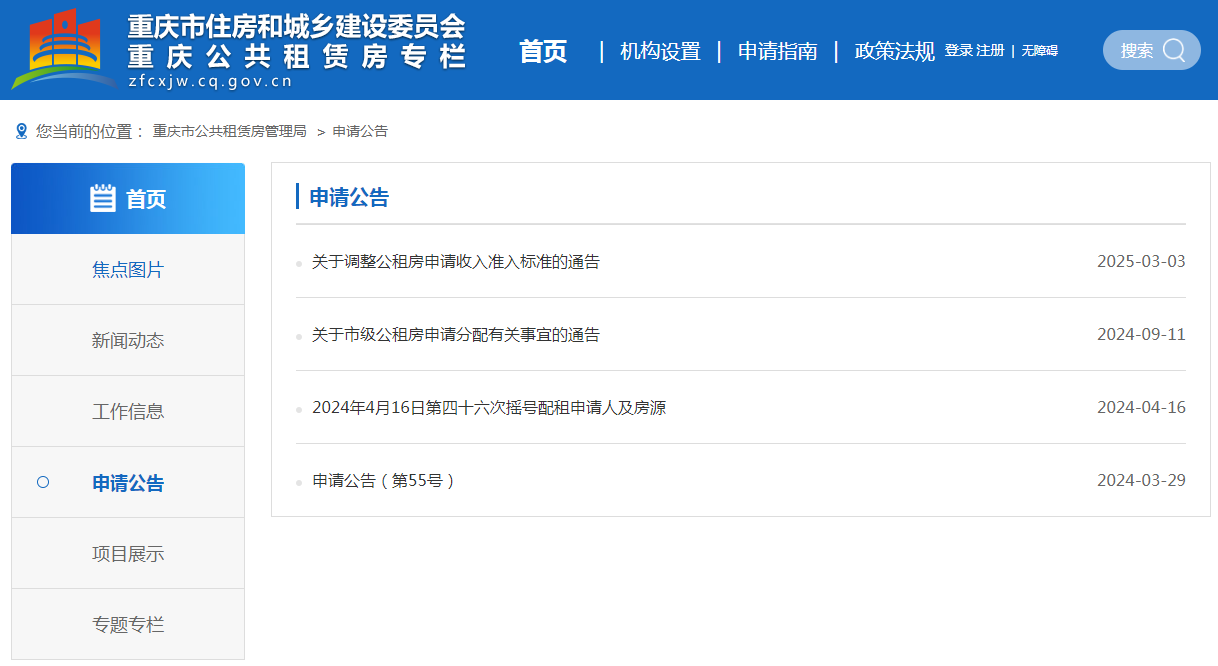Open 重庆市公共租赁房管理局 breadcrumb link
Image resolution: width=1218 pixels, height=666 pixels.
click(229, 131)
